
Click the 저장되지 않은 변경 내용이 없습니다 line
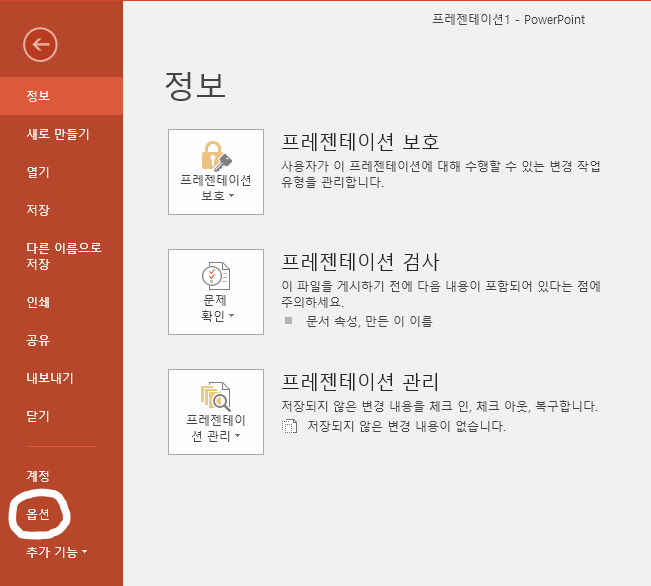pos(406,426)
